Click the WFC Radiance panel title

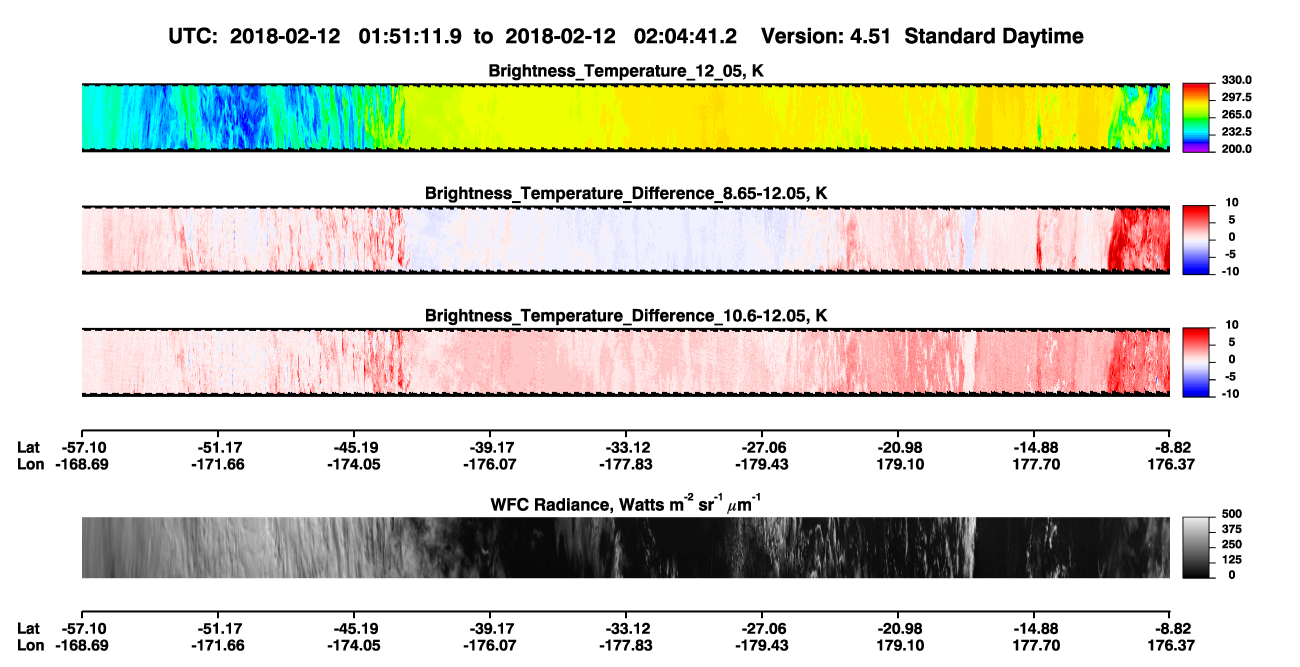coord(626,503)
